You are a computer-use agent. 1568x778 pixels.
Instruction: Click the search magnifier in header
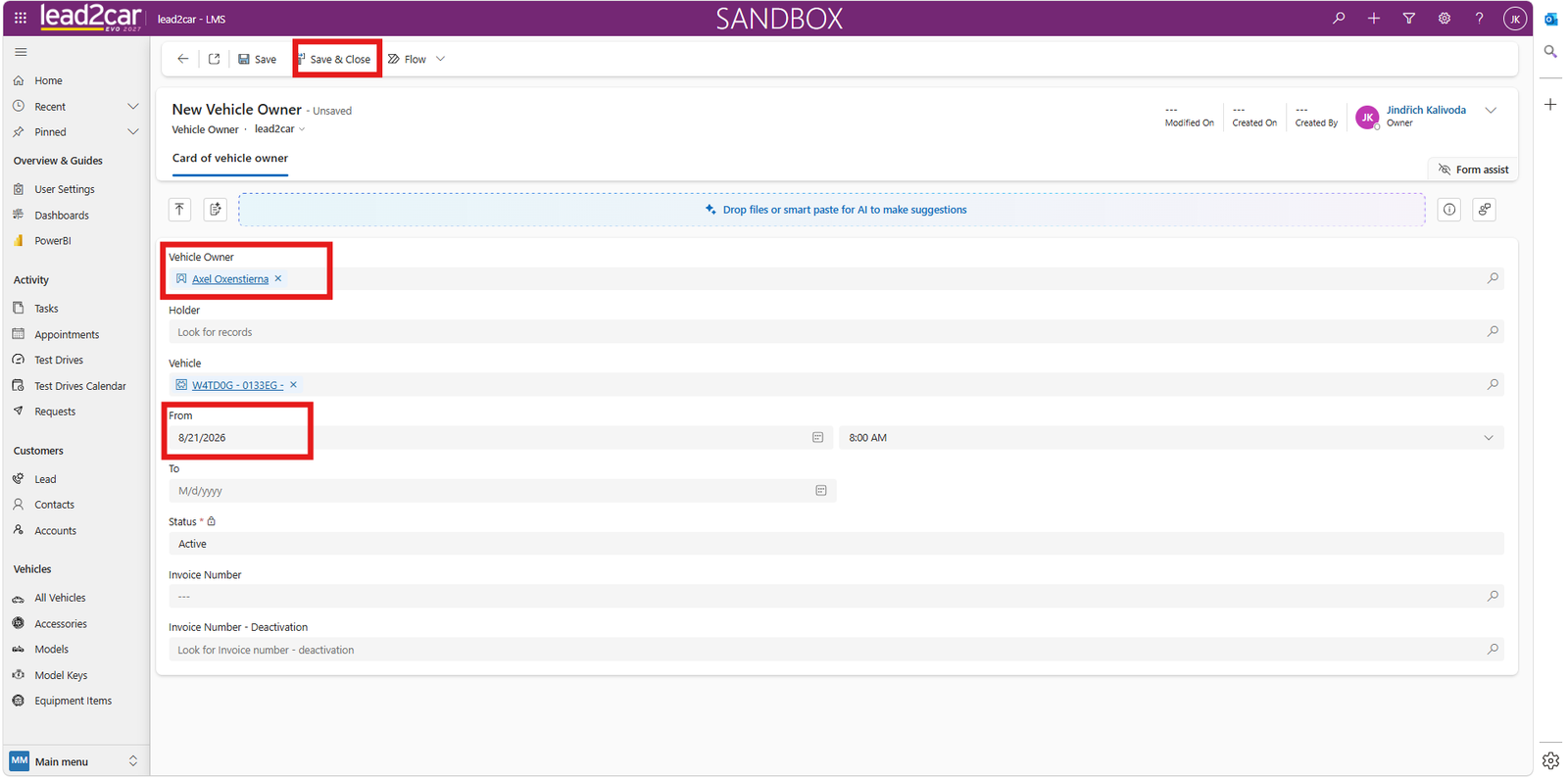pyautogui.click(x=1339, y=18)
